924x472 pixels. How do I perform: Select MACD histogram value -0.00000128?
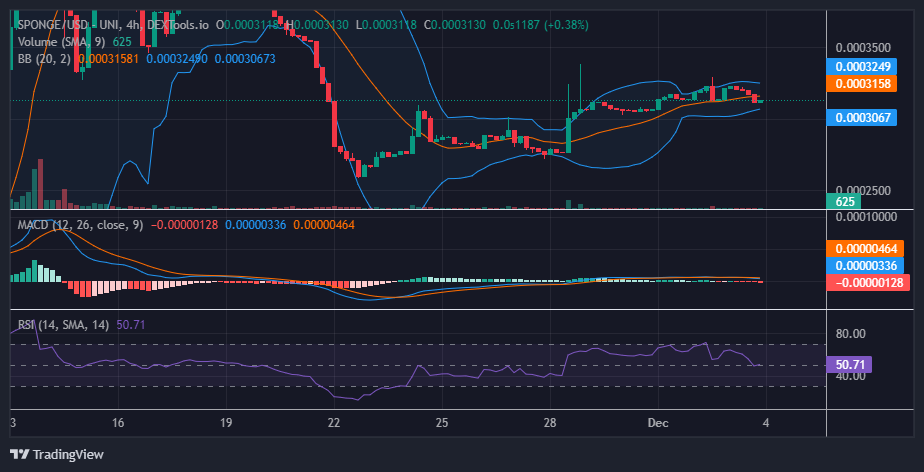click(x=184, y=225)
